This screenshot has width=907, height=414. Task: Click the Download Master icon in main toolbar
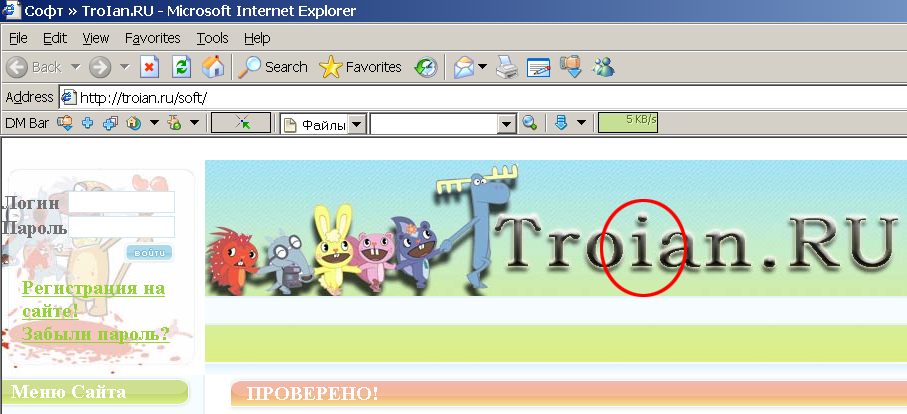tap(570, 67)
